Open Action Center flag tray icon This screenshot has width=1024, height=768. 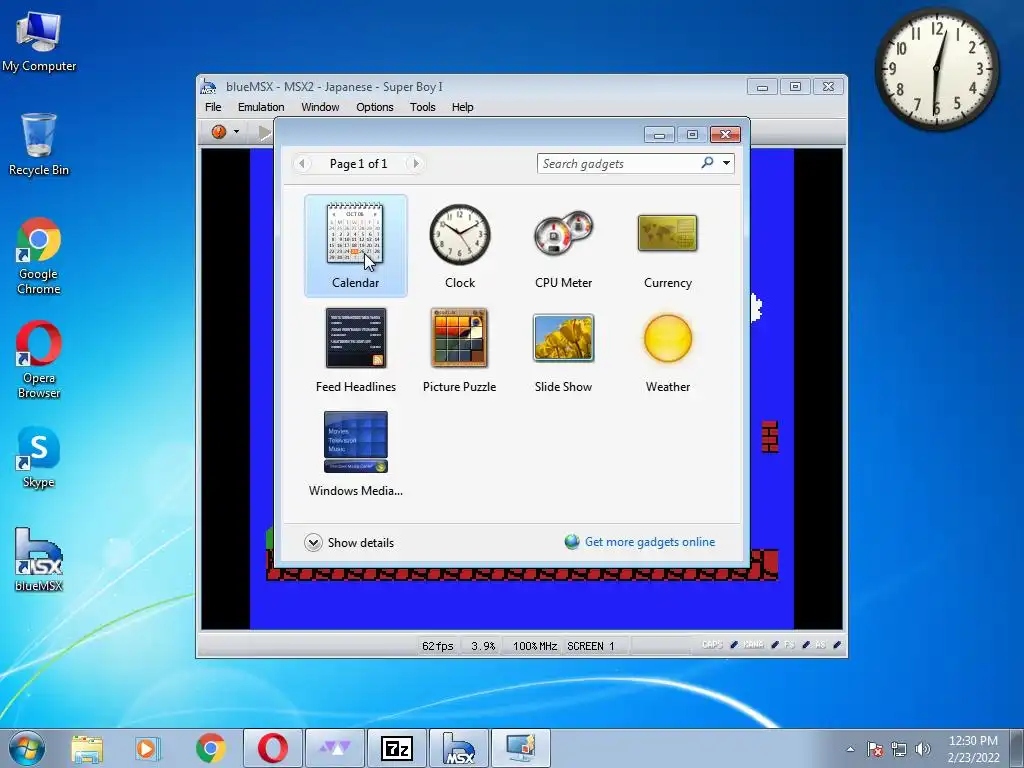pyautogui.click(x=875, y=749)
